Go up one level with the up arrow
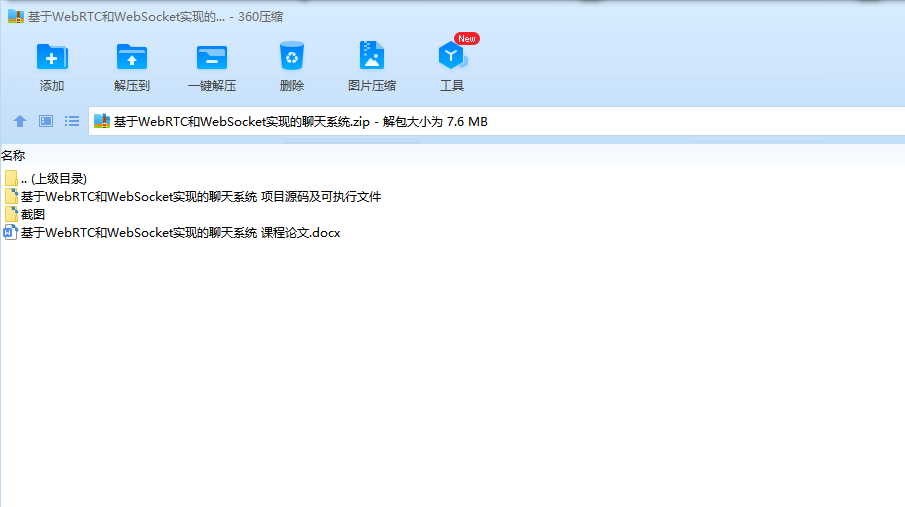 click(x=20, y=121)
